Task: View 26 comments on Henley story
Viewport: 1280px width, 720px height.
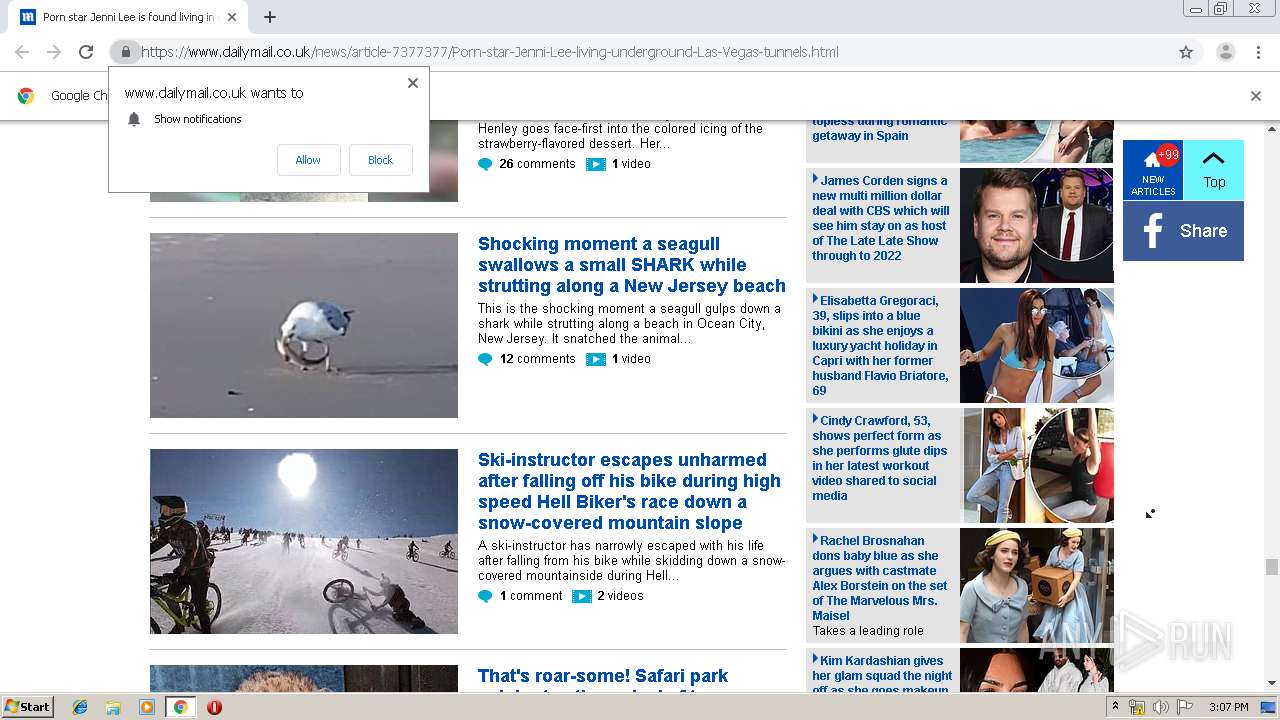Action: 537,164
